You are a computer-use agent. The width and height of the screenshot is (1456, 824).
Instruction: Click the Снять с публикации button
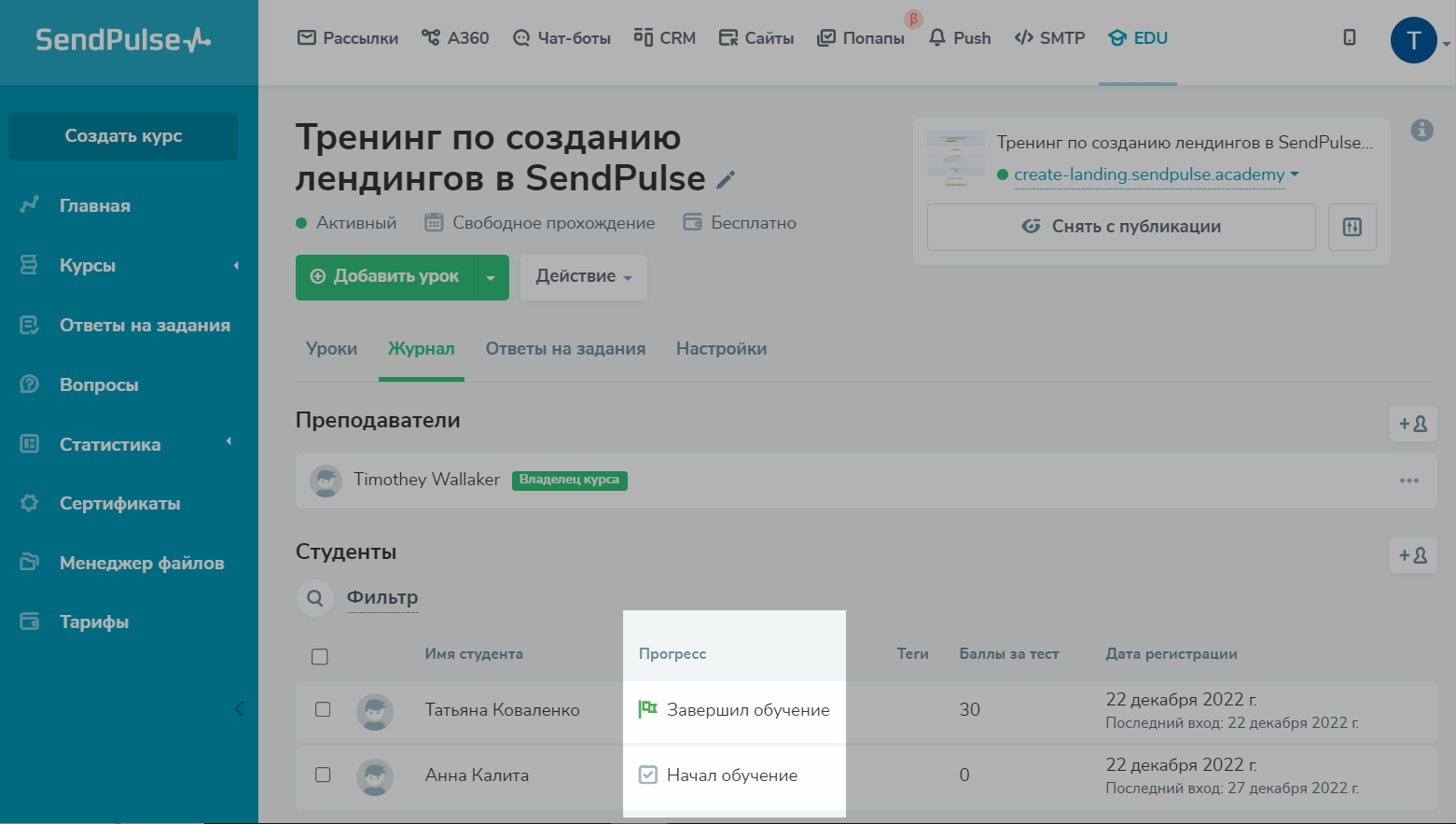(1121, 227)
